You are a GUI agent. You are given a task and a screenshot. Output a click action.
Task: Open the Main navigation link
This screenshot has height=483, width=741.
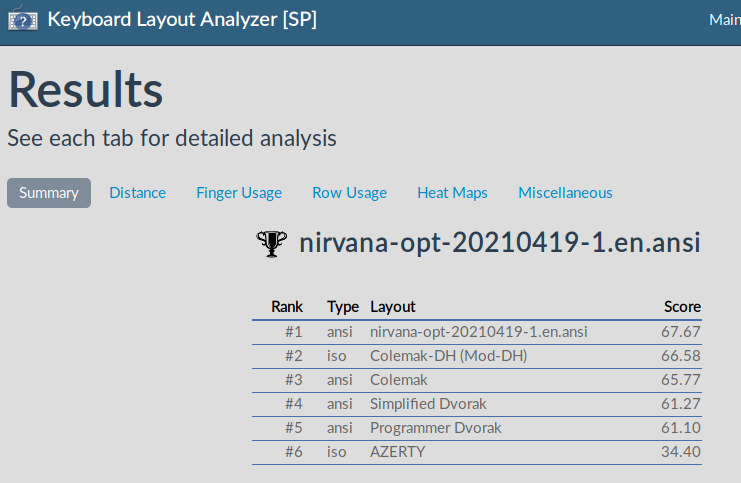click(x=724, y=20)
